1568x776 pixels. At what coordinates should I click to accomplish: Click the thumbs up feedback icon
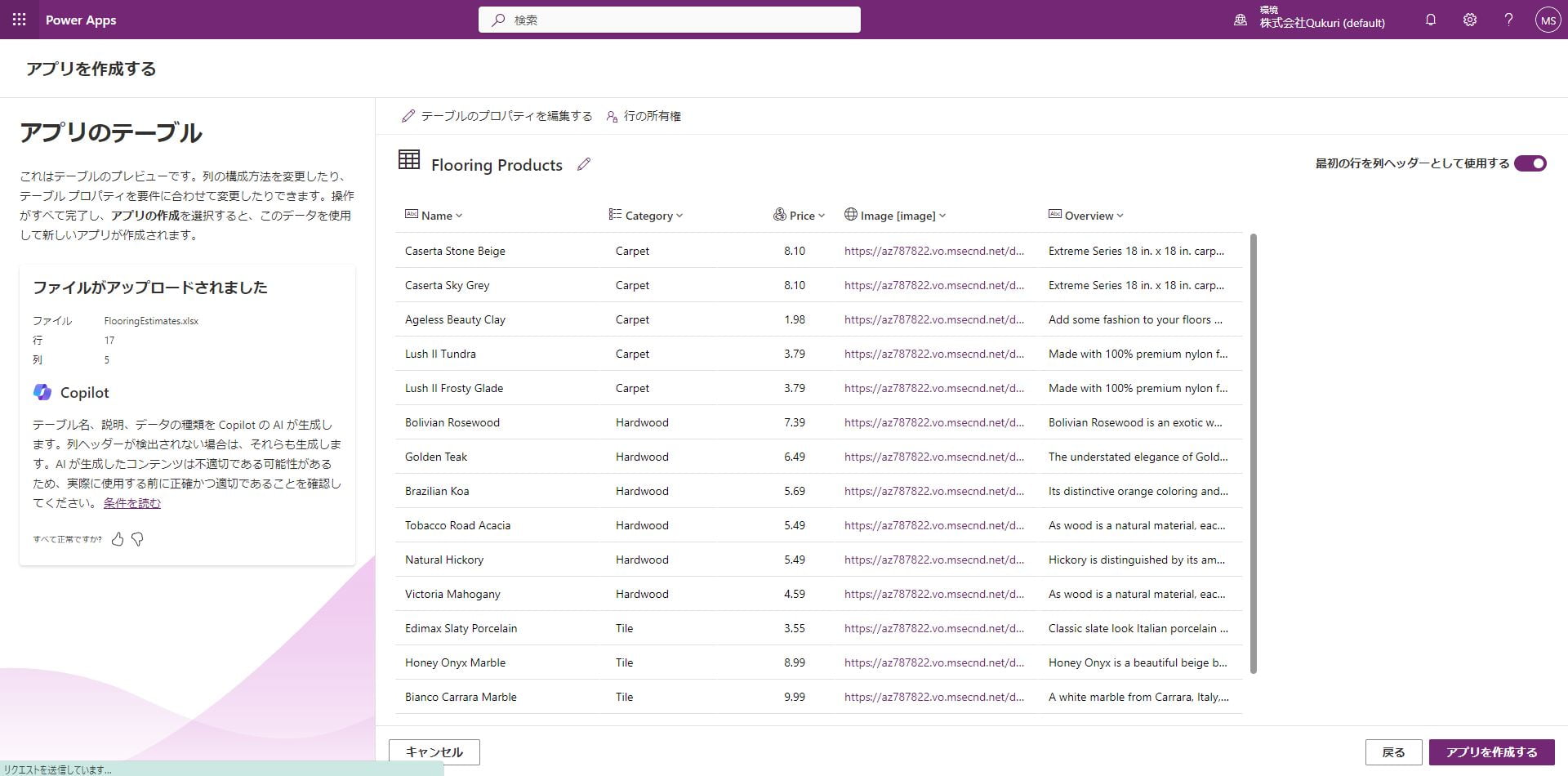tap(118, 539)
